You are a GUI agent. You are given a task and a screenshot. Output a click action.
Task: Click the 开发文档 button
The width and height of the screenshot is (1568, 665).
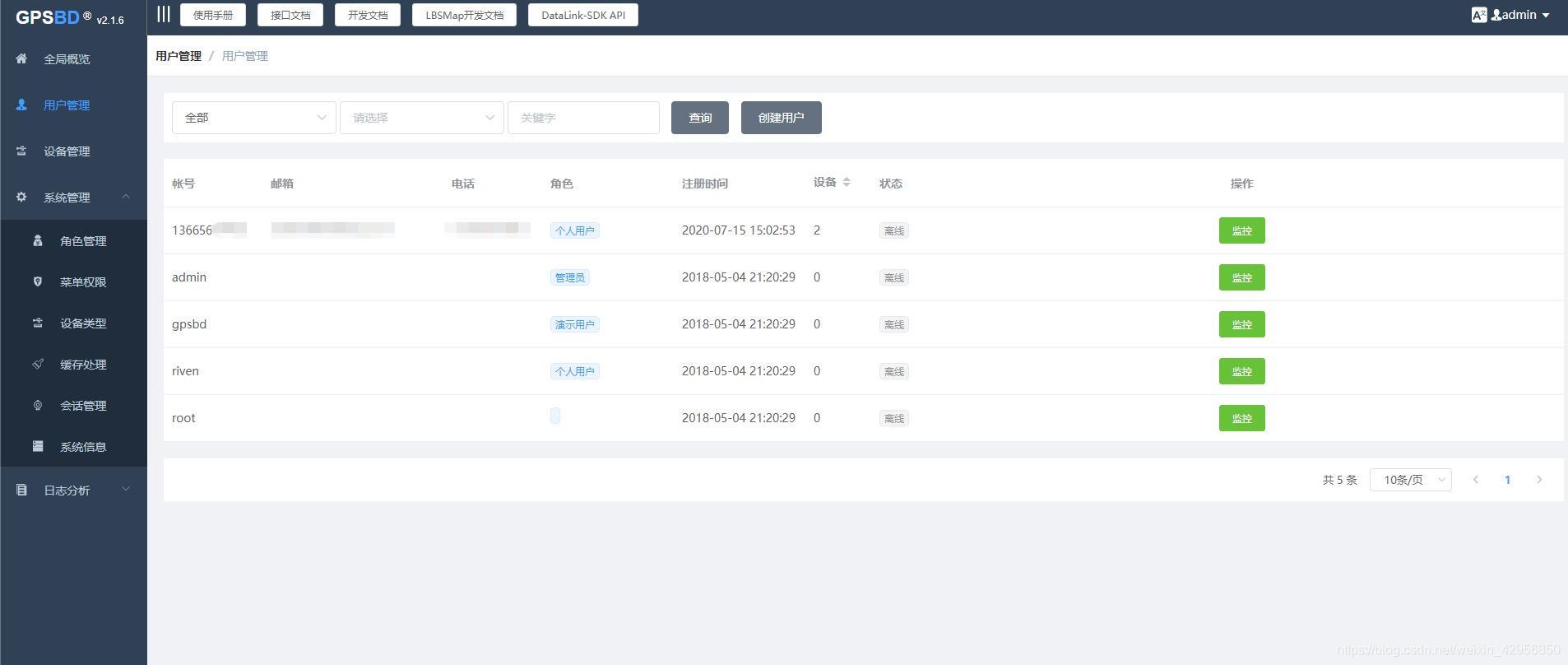(368, 15)
